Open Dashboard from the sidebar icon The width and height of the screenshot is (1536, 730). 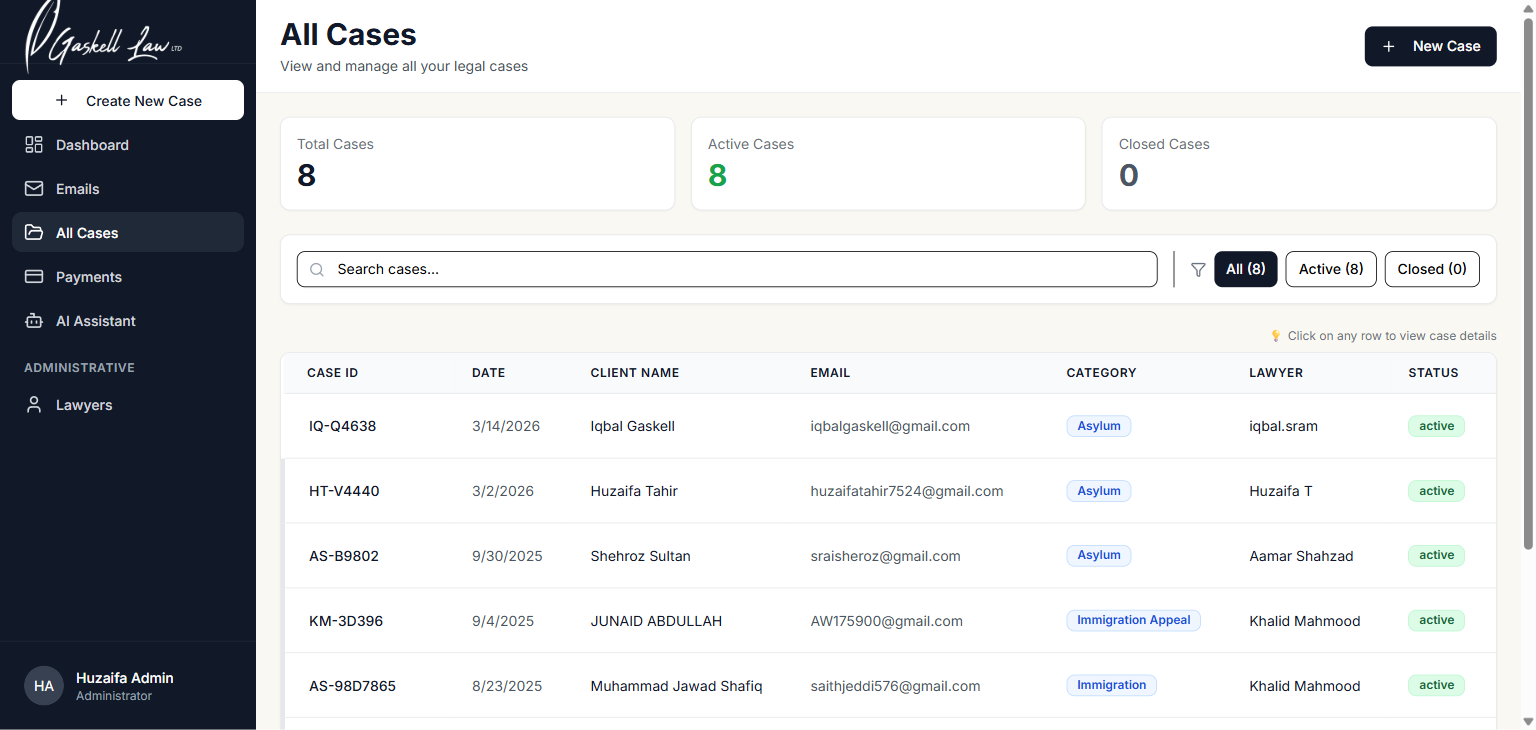[34, 144]
